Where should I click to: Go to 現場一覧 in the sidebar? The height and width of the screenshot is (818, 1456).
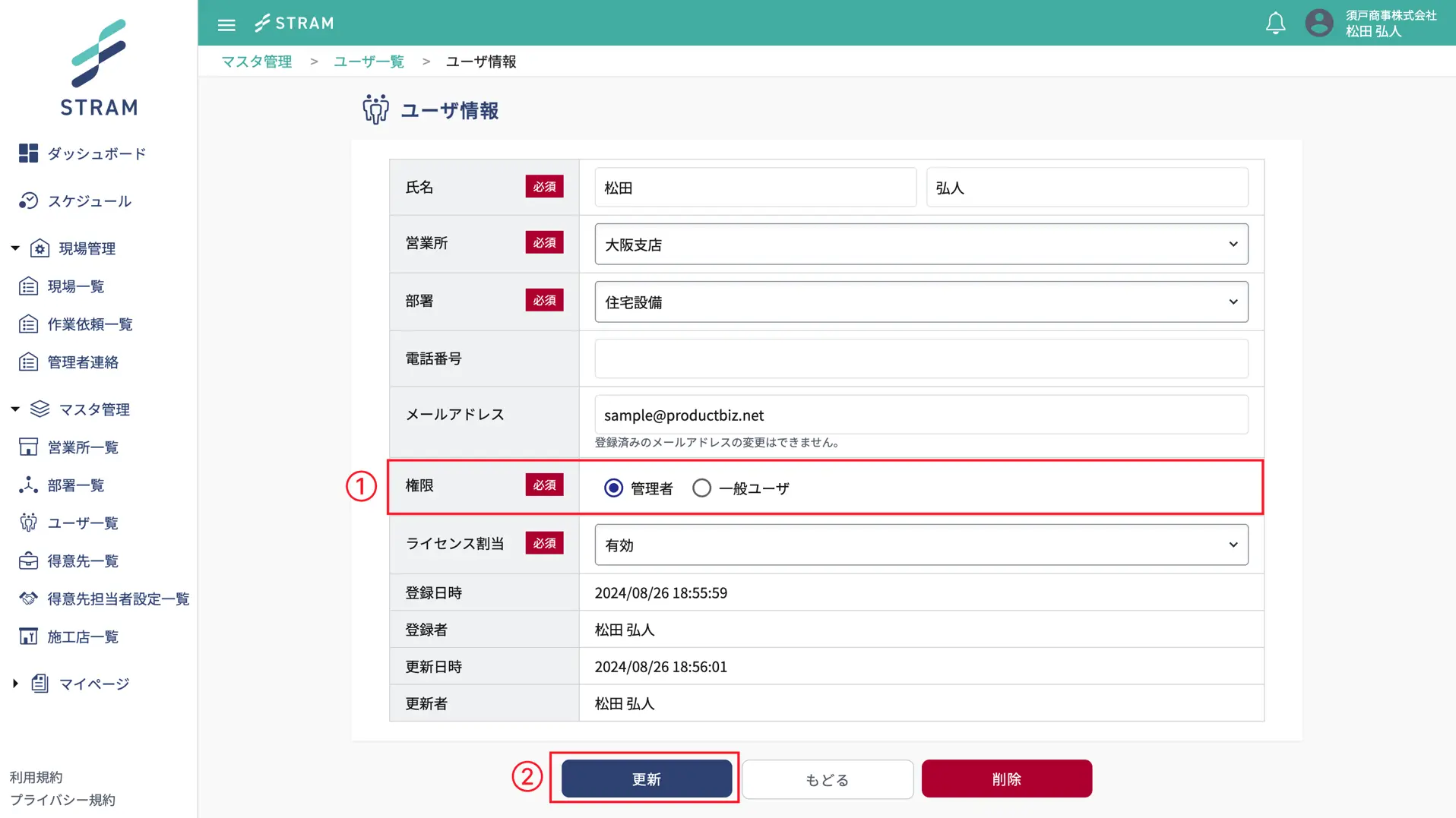(75, 286)
